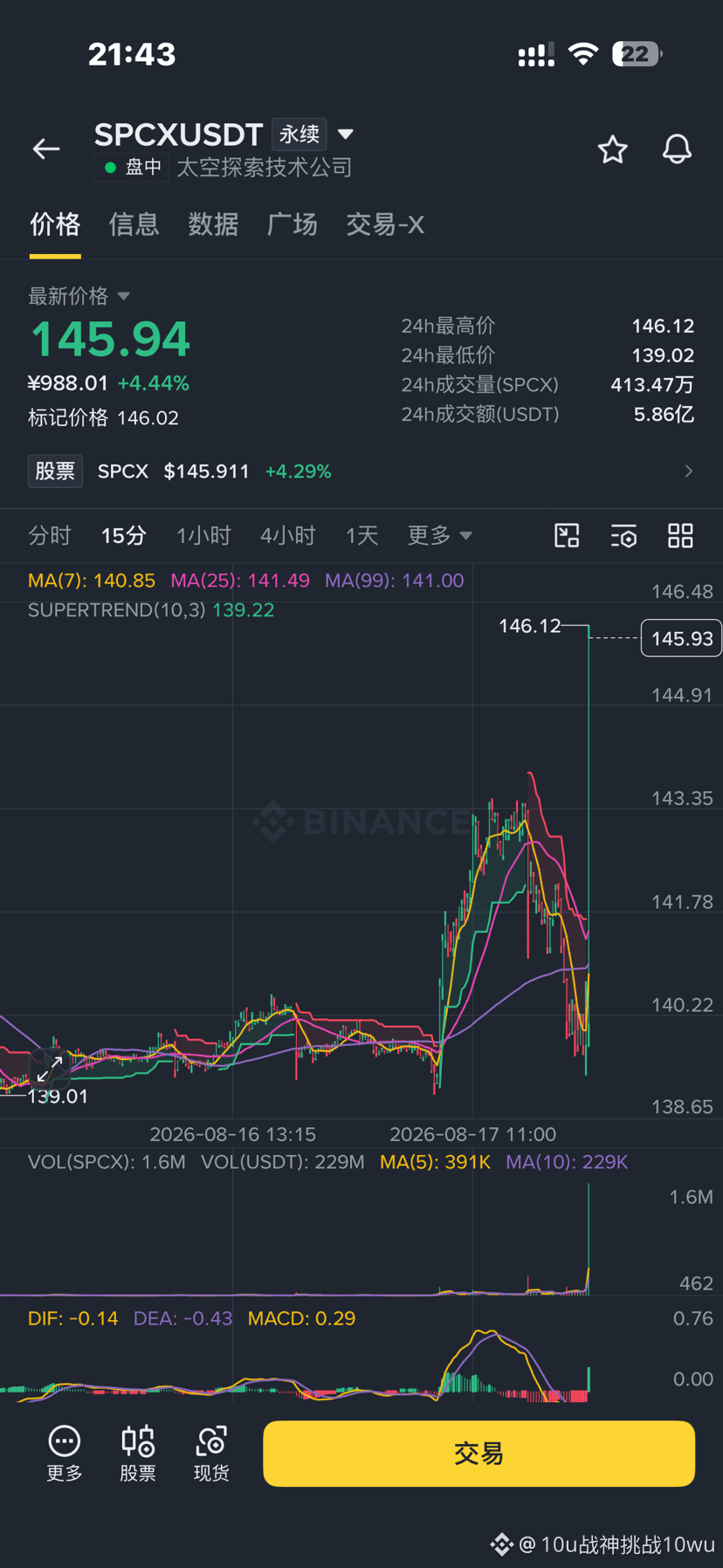Tap the DIF: -0.14 label

tap(73, 1318)
